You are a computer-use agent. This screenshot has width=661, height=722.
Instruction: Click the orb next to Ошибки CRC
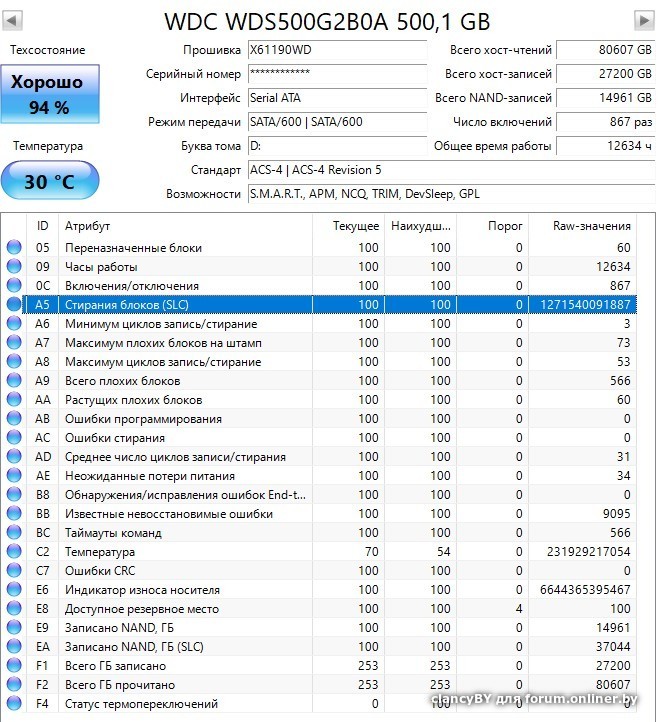[x=14, y=571]
